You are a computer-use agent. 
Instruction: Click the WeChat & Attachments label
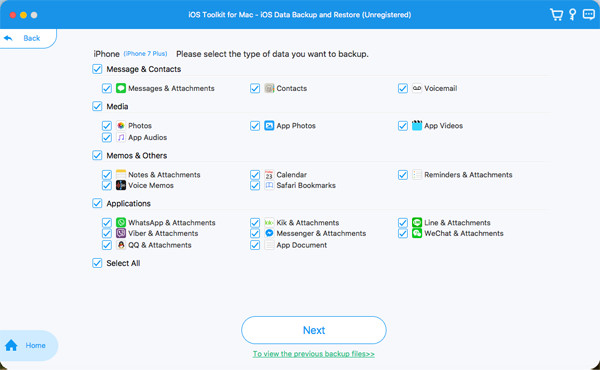(464, 233)
